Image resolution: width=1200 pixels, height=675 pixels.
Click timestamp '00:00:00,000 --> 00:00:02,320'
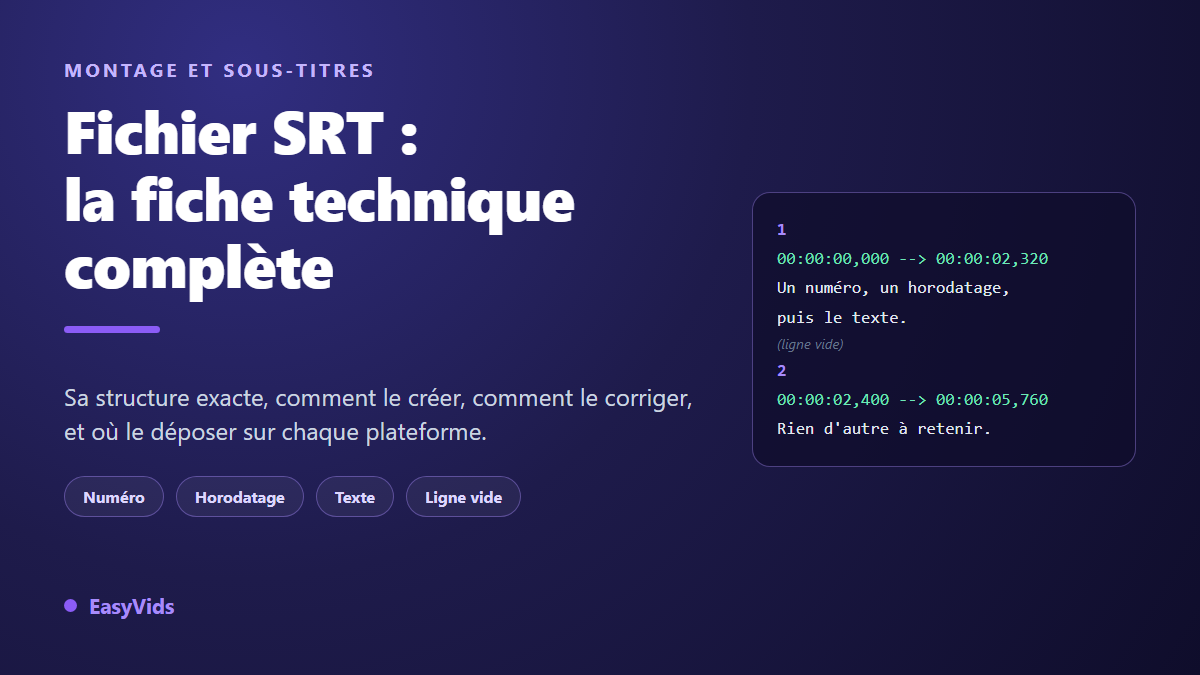[912, 259]
